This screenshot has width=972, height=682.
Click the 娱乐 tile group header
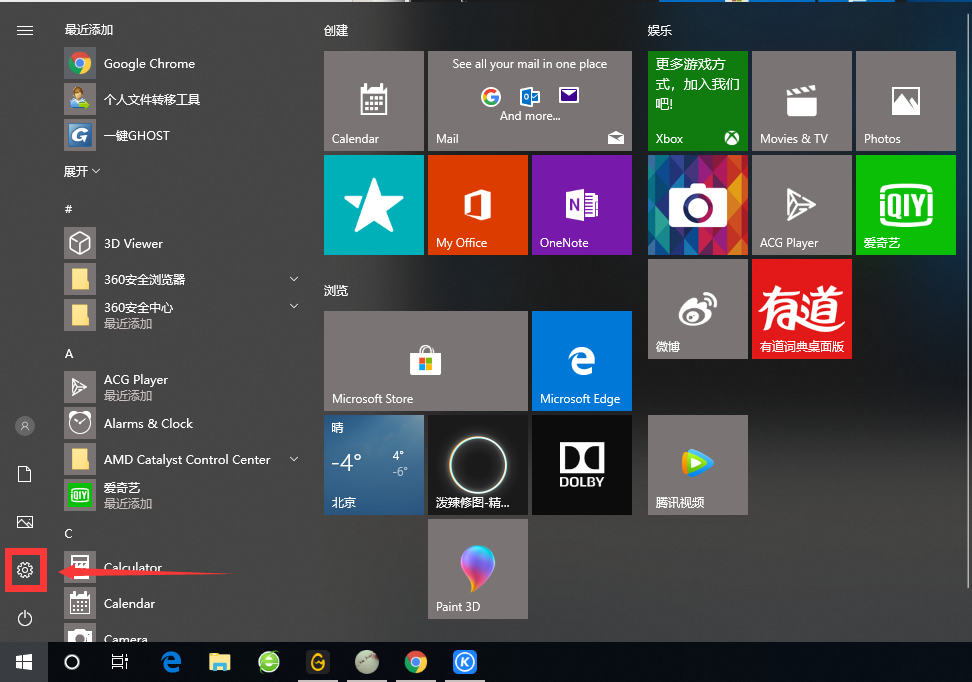660,30
